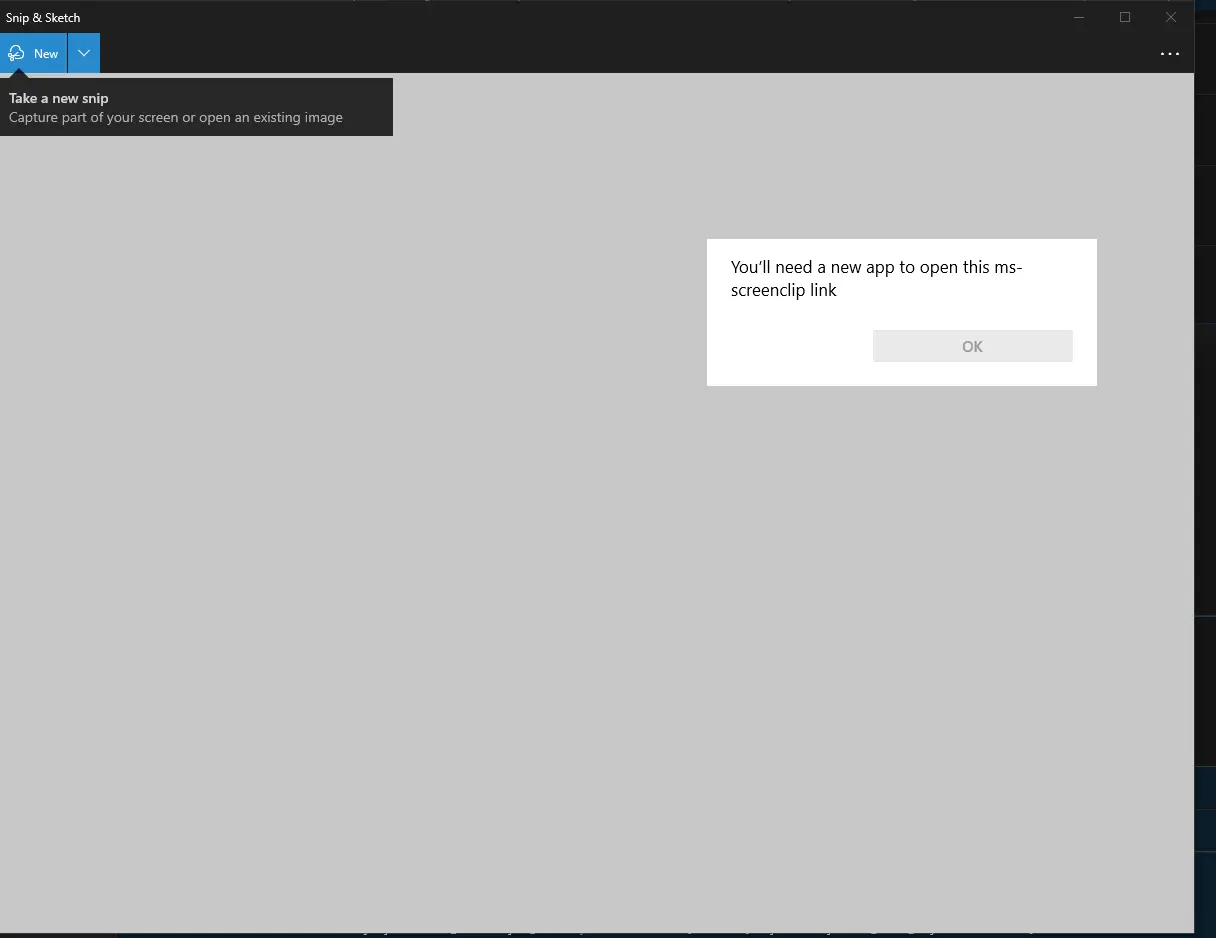
Task: Expand the New snip delay dropdown arrow
Action: pyautogui.click(x=84, y=54)
